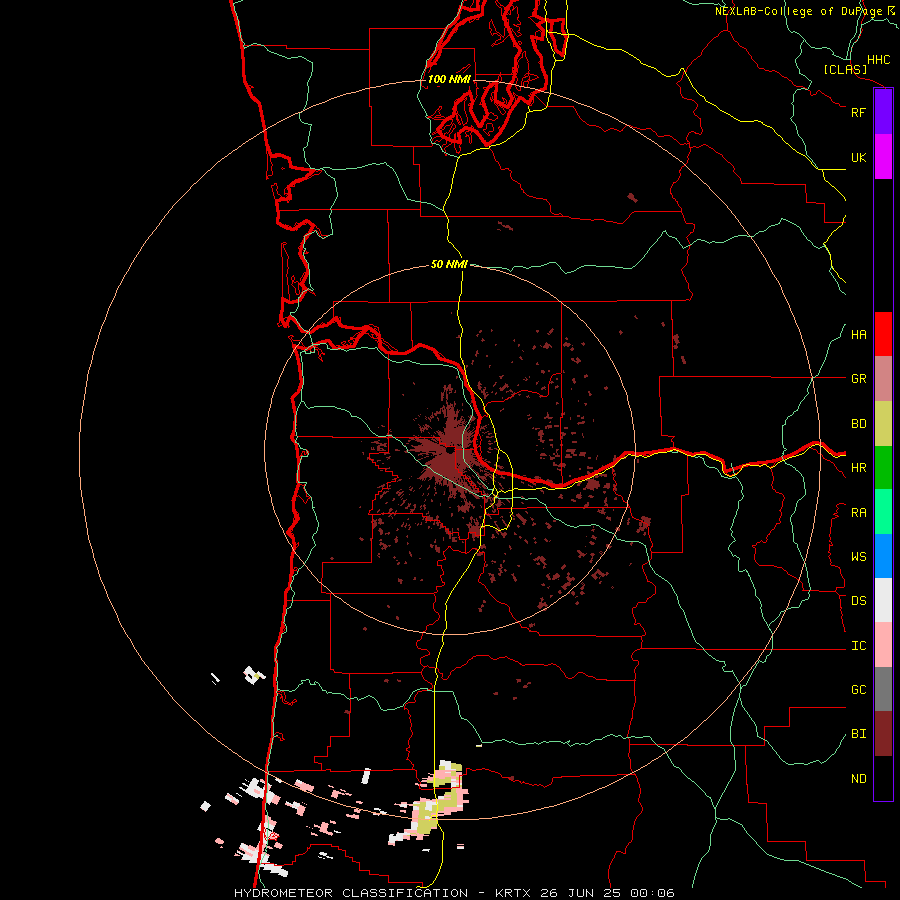Click the HHC product code label
The width and height of the screenshot is (900, 900).
tap(878, 60)
